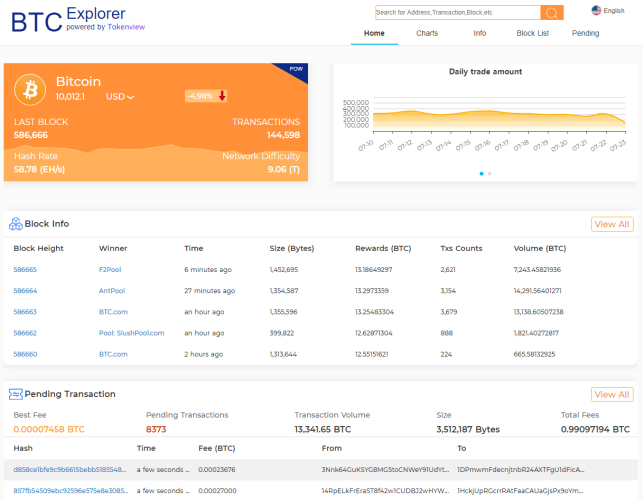Click the orange search magnifier button
This screenshot has height=500, width=643.
pos(552,13)
